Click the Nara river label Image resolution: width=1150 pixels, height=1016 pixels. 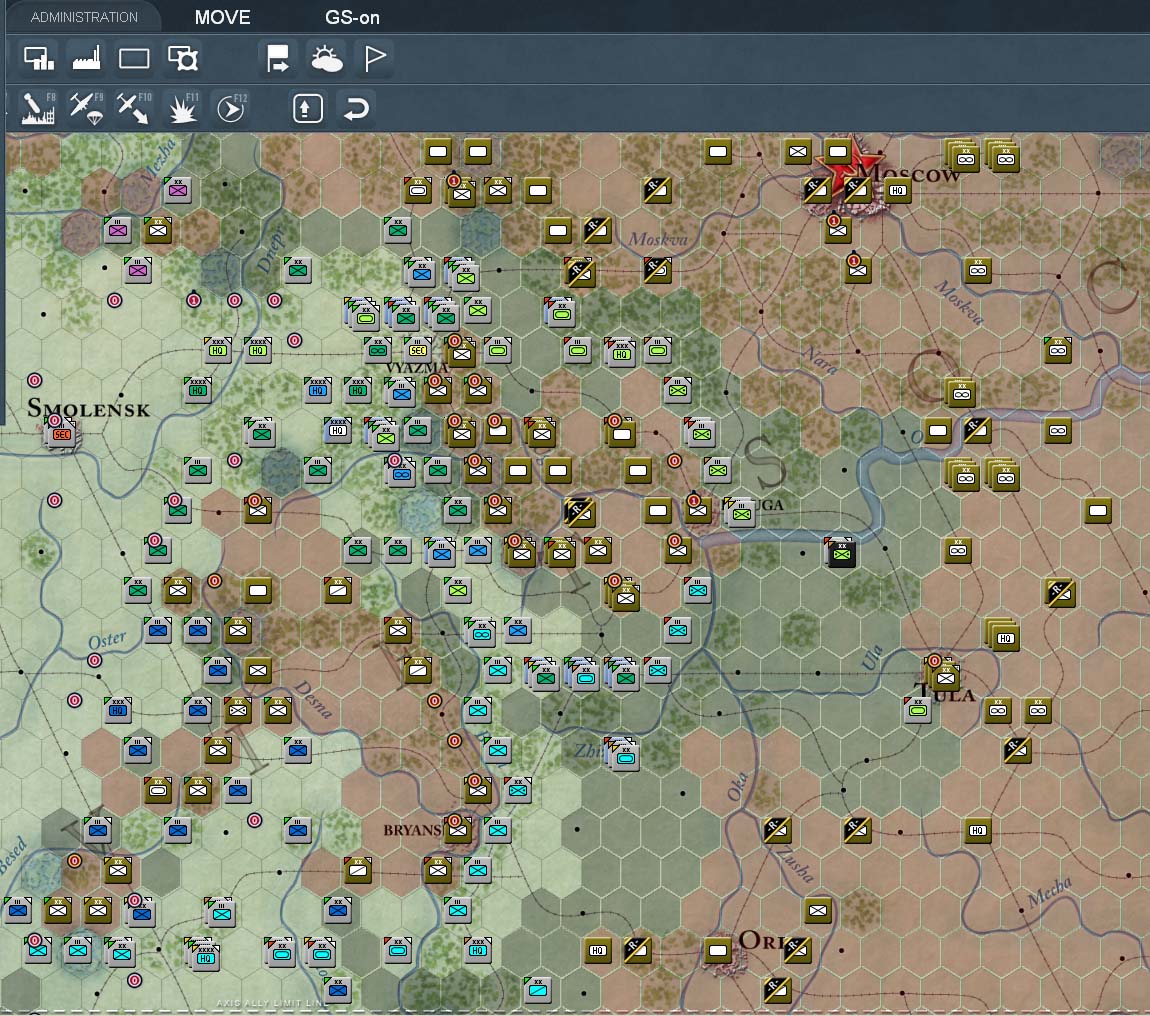pos(821,360)
